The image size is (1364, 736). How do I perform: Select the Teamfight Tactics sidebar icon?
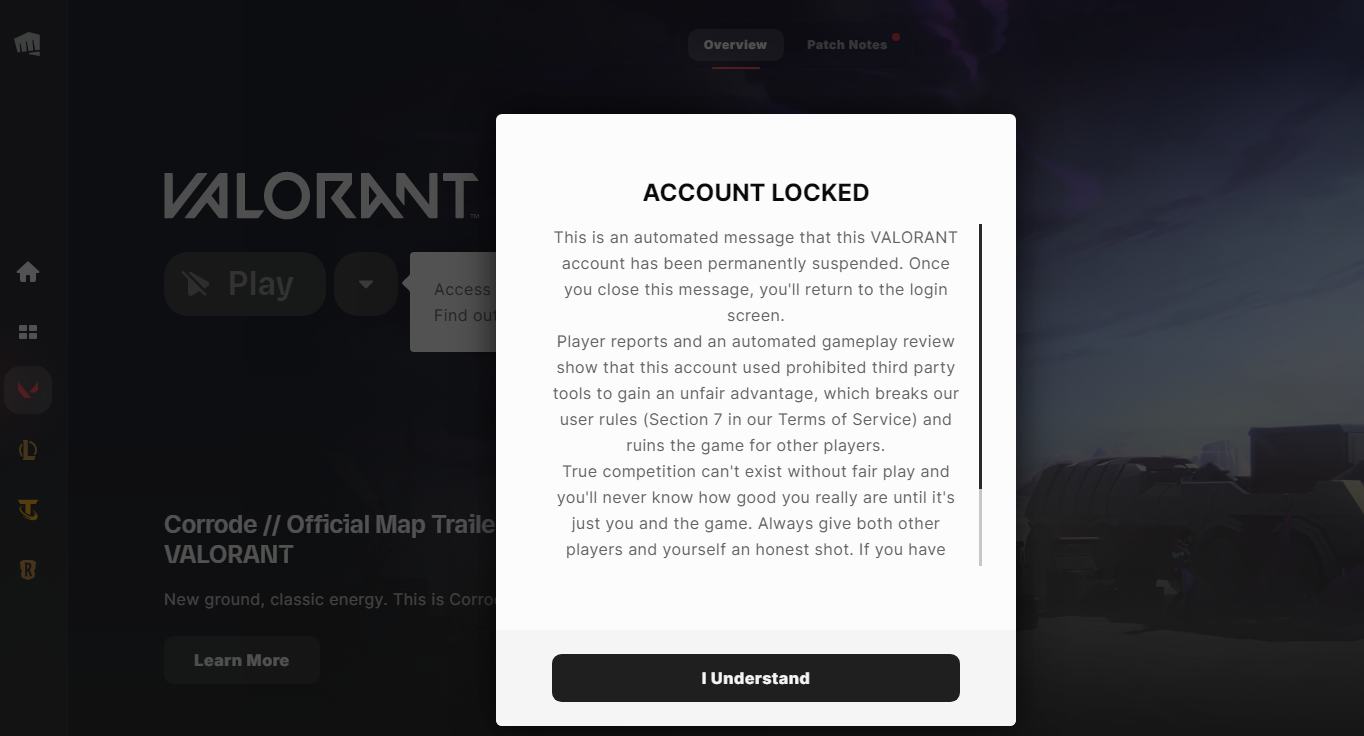pyautogui.click(x=28, y=511)
